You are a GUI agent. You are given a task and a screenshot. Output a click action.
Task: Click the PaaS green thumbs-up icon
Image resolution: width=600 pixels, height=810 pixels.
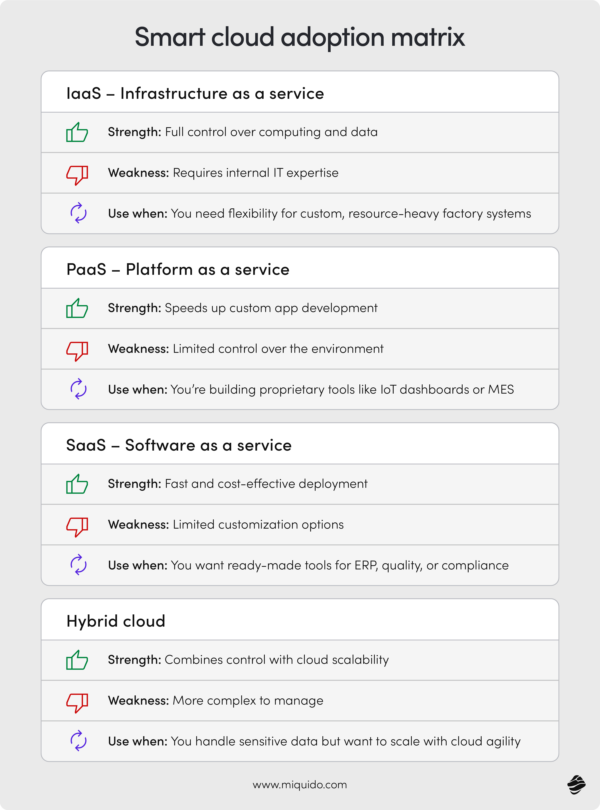pos(77,308)
